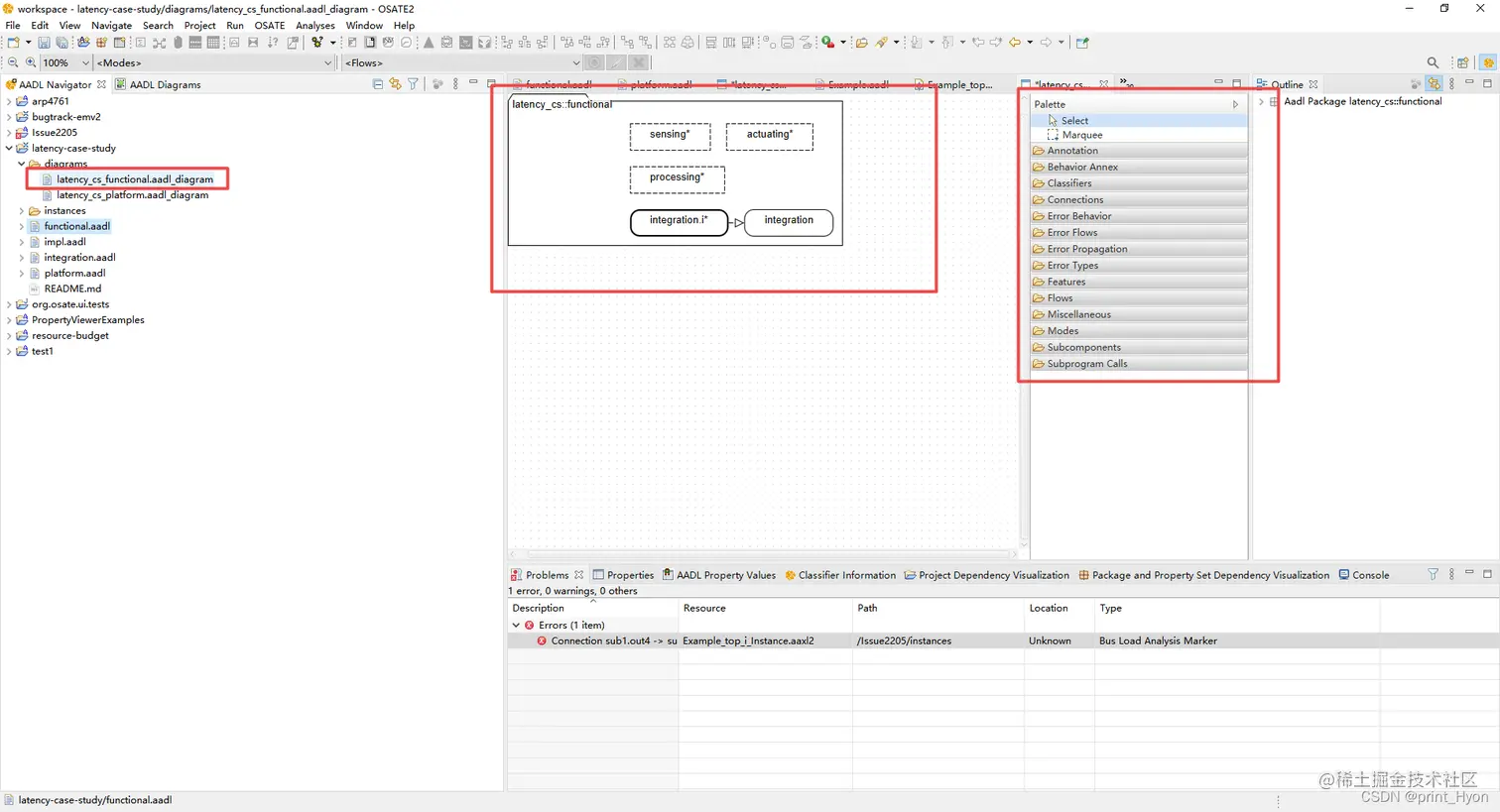Image resolution: width=1500 pixels, height=812 pixels.
Task: Click the Run external tools icon
Action: pos(828,43)
